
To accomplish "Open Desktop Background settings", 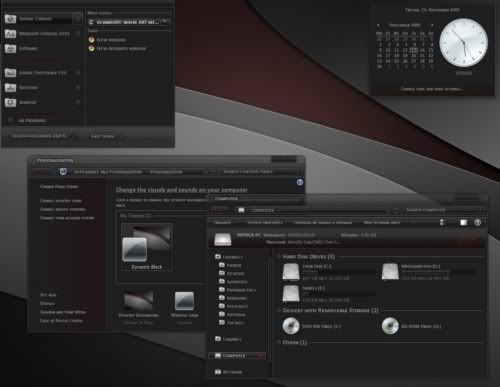I will tap(138, 306).
